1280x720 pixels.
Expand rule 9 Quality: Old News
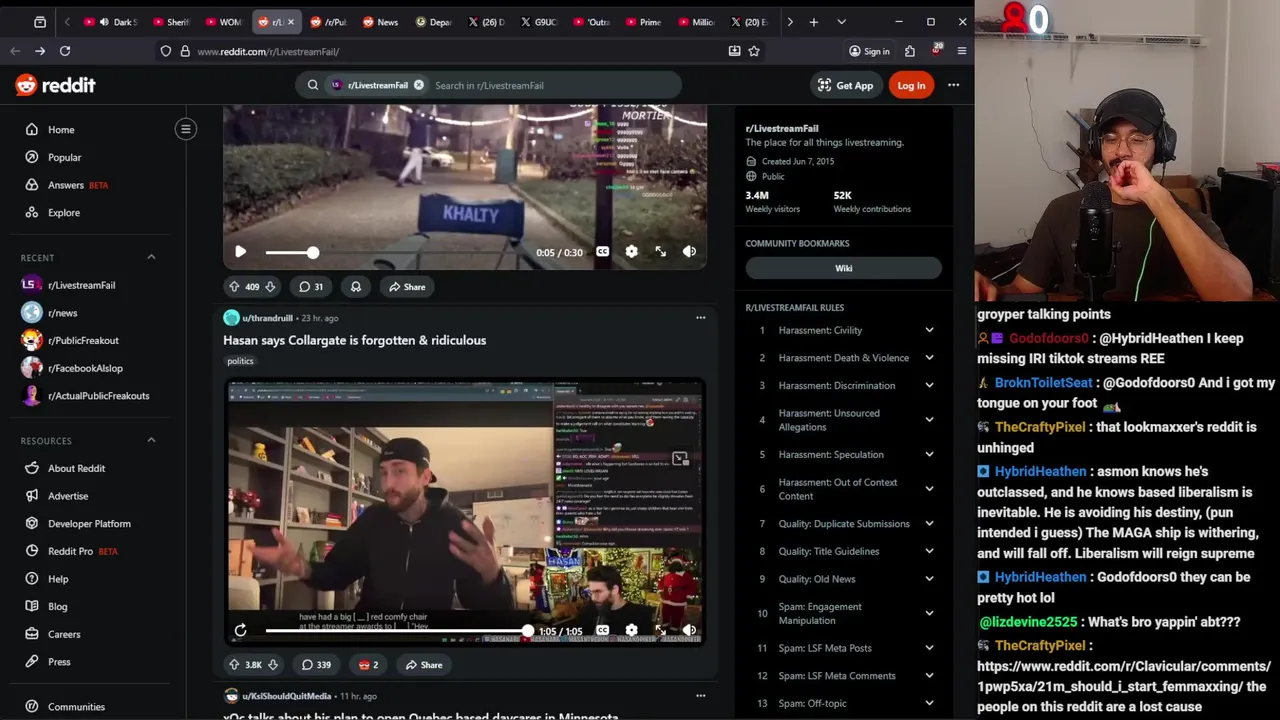click(x=843, y=579)
